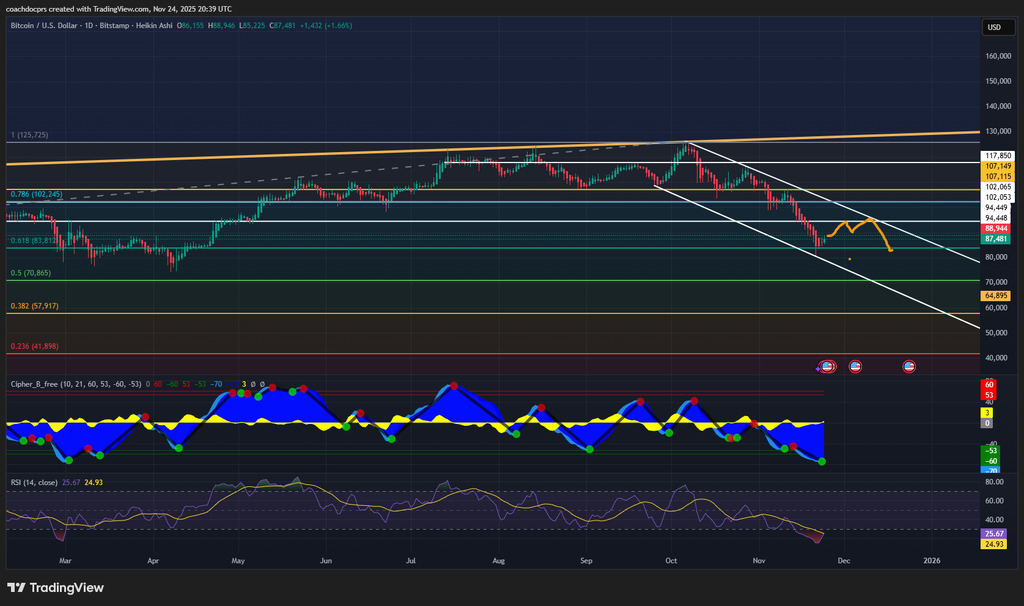
Task: Click the green 87,481 current price tag
Action: (995, 239)
